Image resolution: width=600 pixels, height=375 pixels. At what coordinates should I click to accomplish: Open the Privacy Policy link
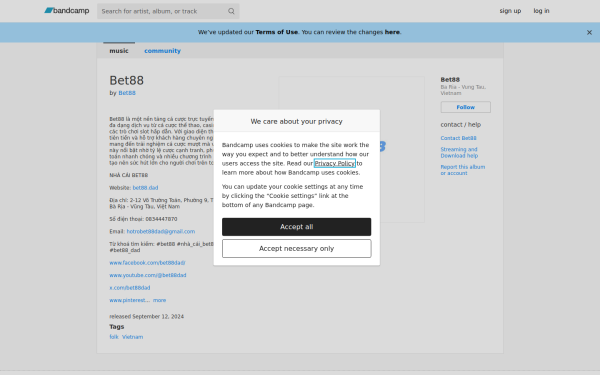click(x=334, y=163)
